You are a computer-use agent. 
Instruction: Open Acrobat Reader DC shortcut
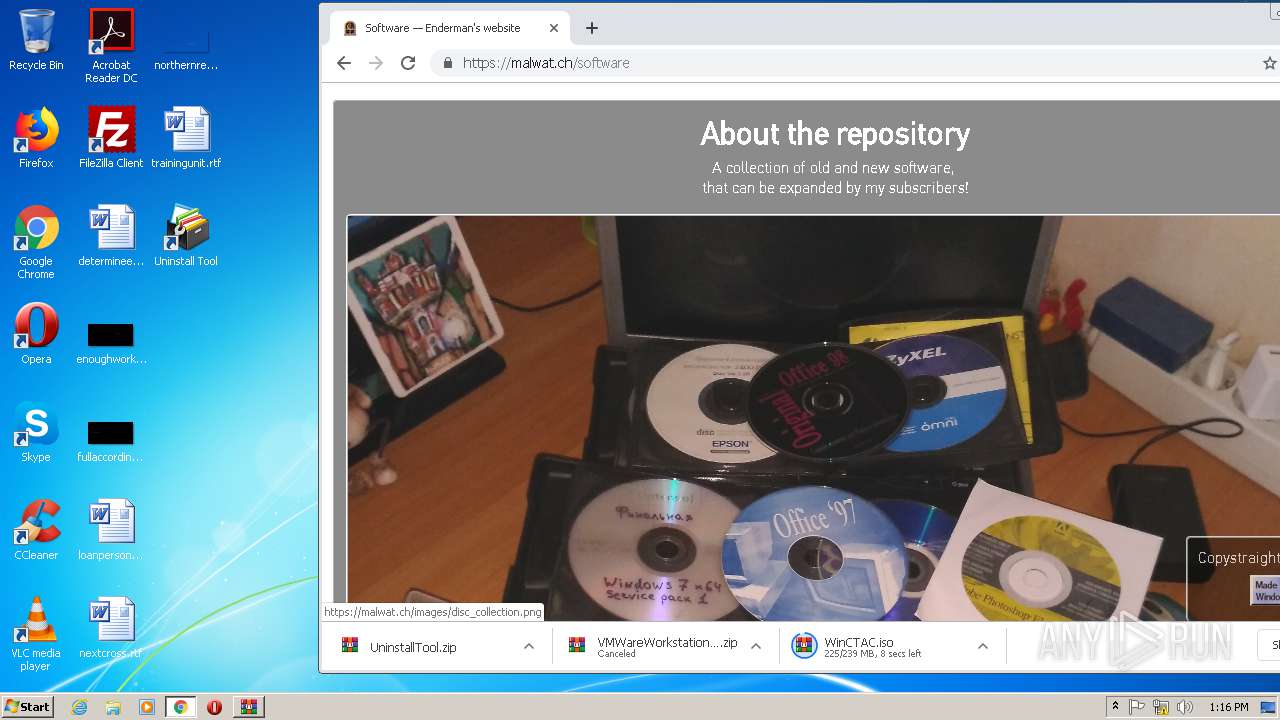point(111,46)
